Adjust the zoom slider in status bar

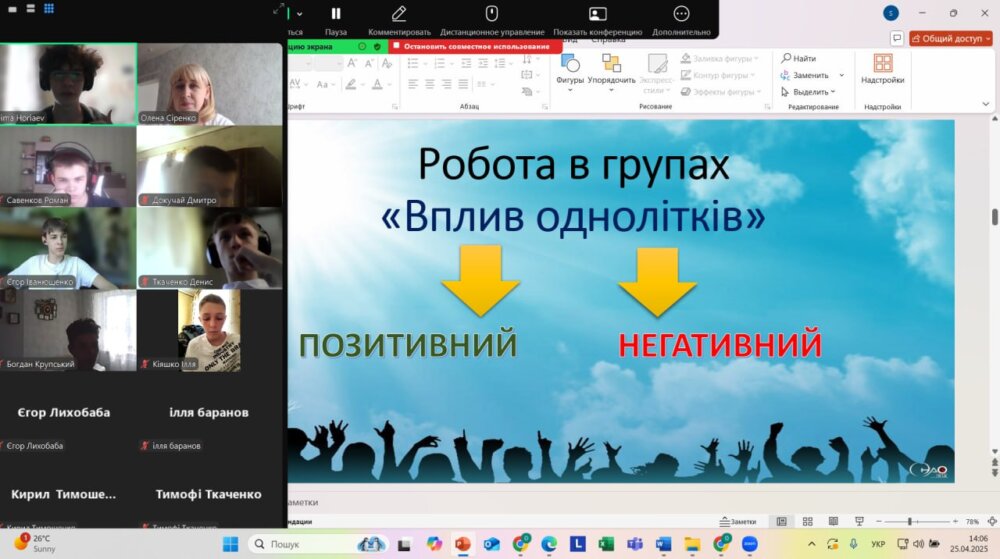click(910, 521)
